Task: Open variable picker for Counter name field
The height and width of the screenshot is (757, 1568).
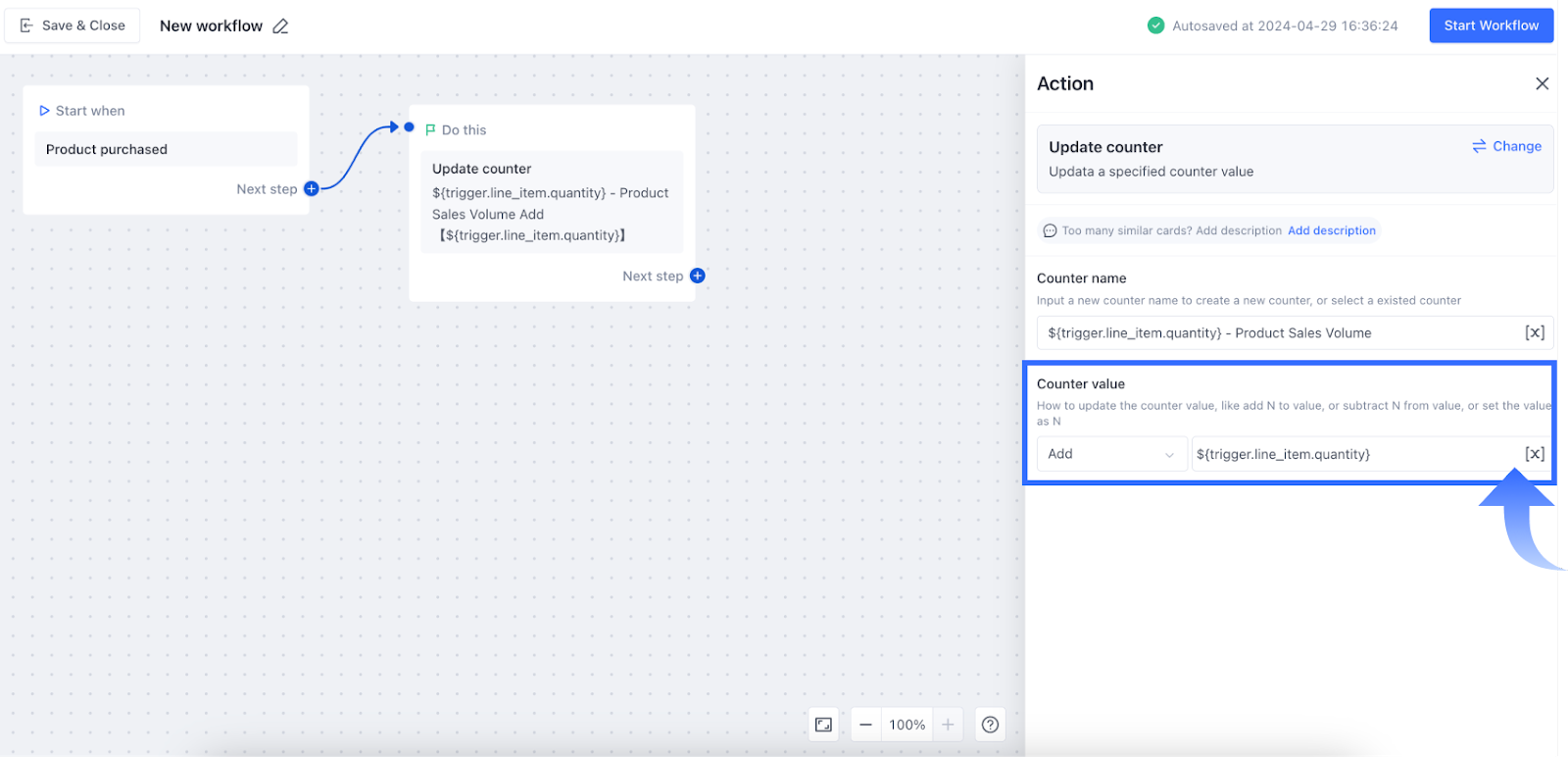Action: click(1534, 333)
